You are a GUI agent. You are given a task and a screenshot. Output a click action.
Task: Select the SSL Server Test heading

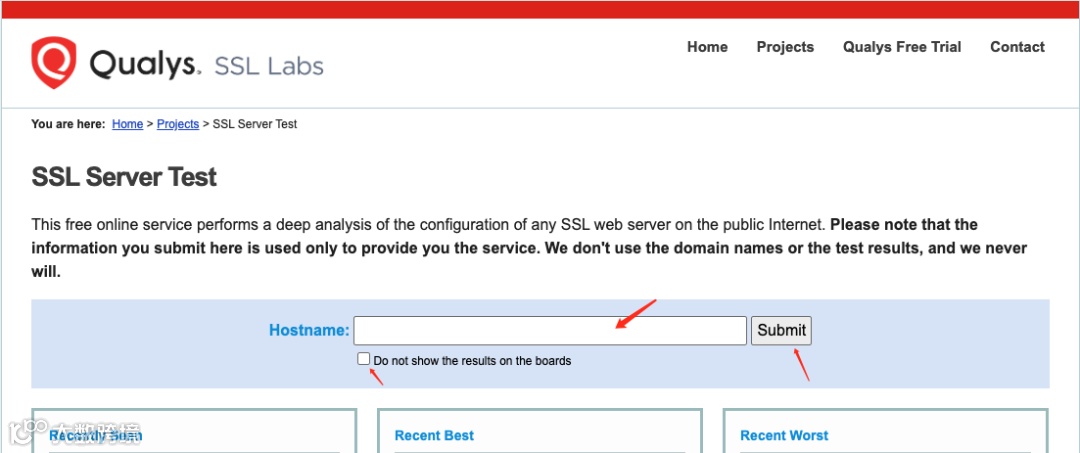pos(124,177)
